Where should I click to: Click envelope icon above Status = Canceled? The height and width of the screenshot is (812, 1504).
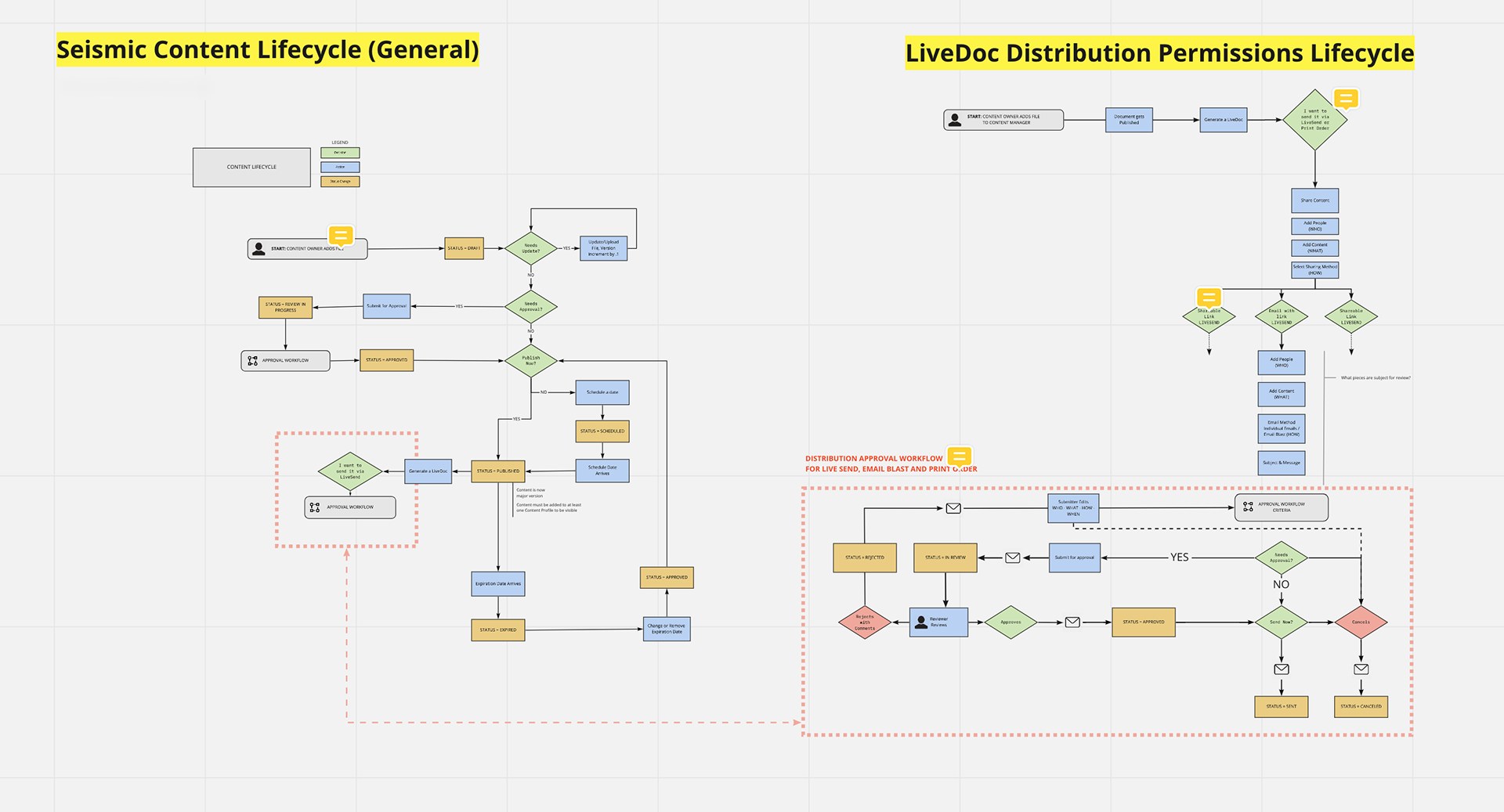coord(1361,669)
